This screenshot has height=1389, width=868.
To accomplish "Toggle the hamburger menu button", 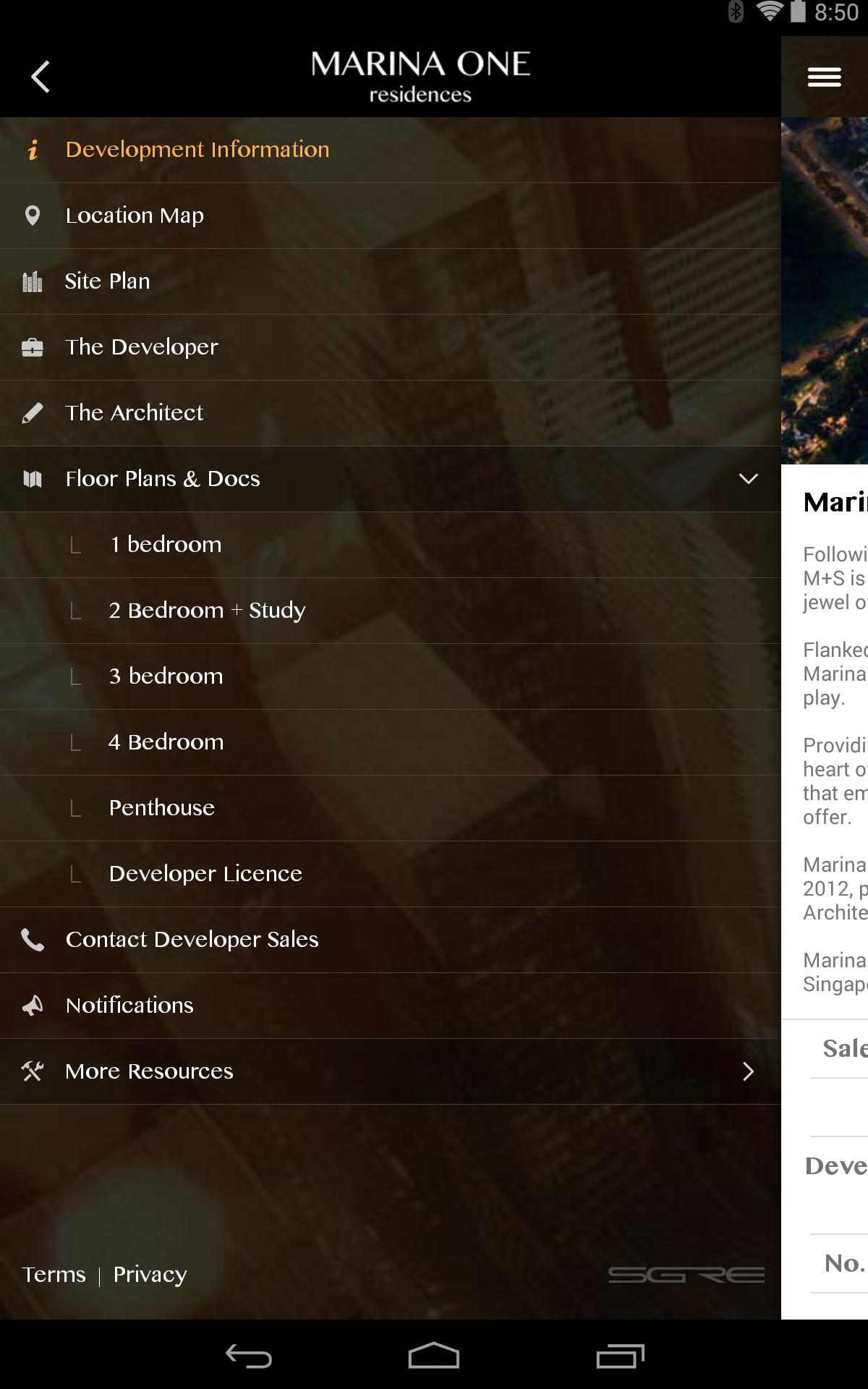I will coord(825,77).
